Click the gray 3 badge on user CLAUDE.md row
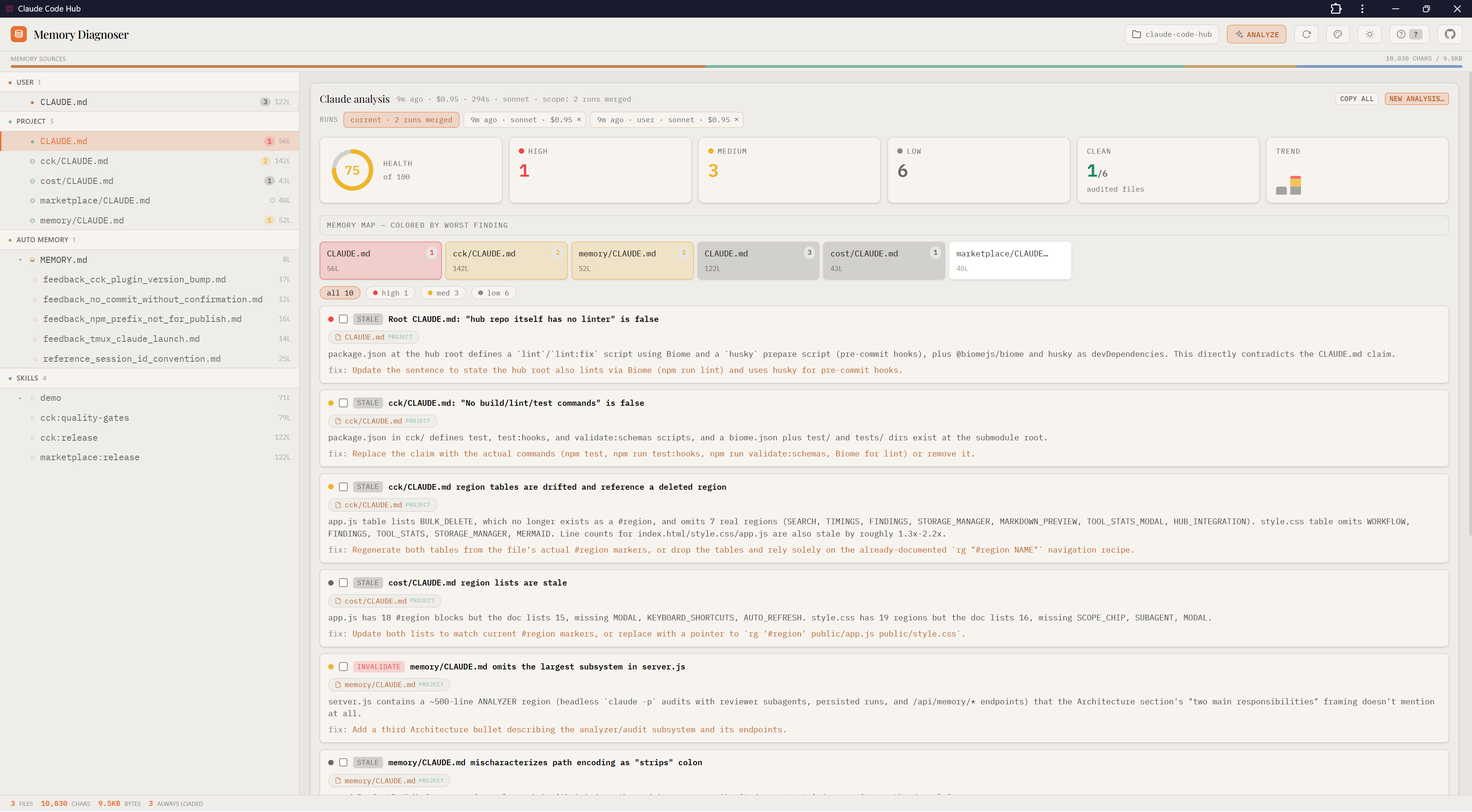 265,102
